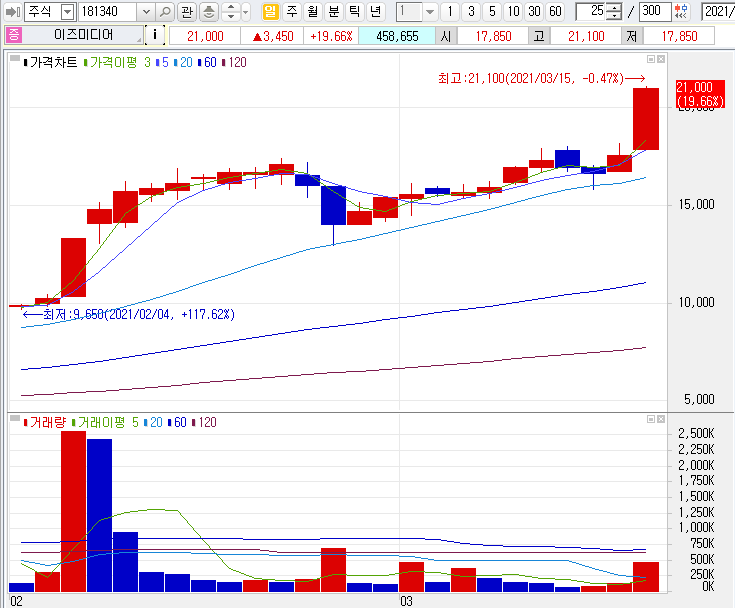Close the price chart panel
Viewport: 735px width, 608px height.
coord(660,59)
